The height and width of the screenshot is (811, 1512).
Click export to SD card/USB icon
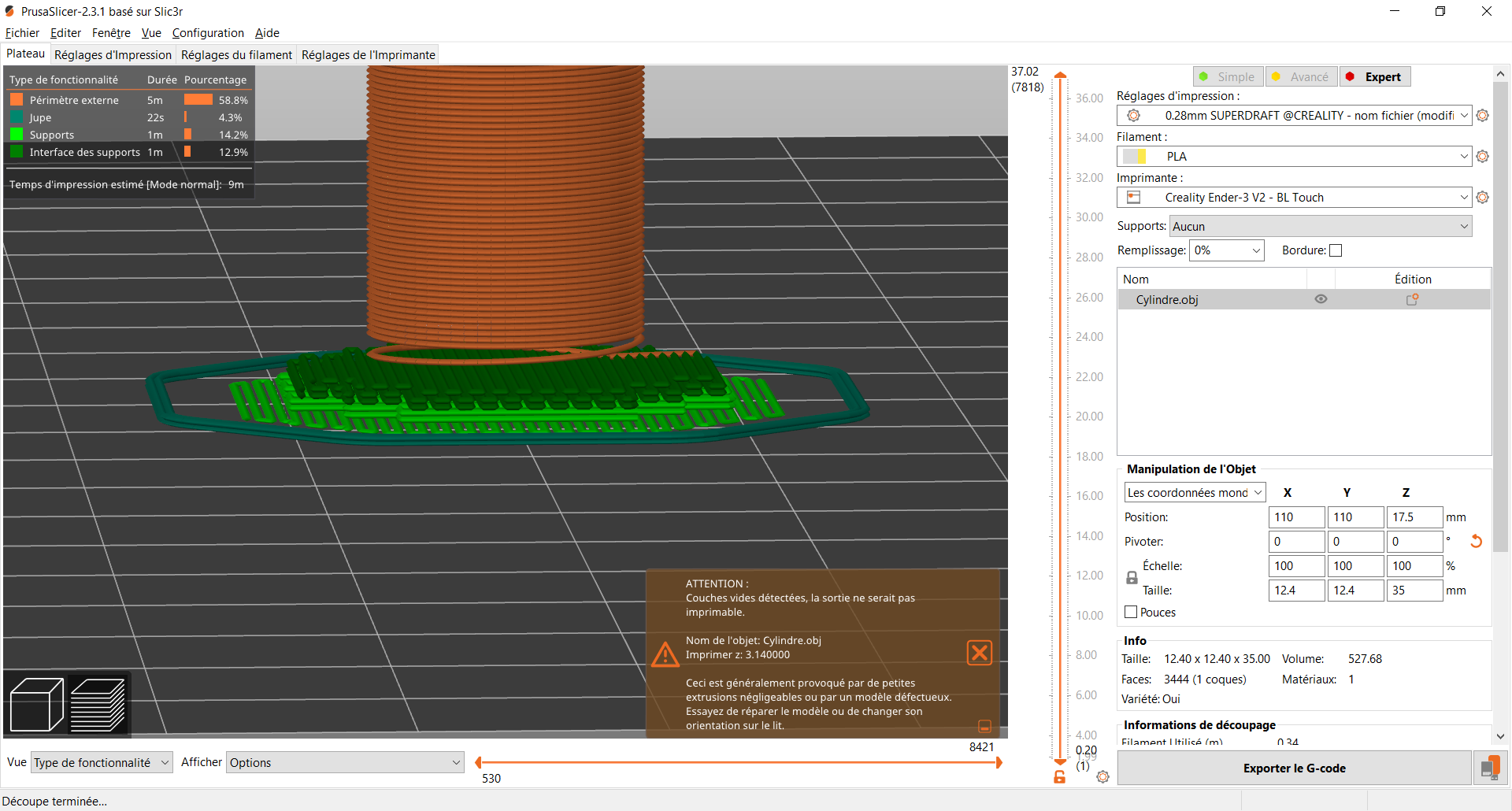(1489, 768)
